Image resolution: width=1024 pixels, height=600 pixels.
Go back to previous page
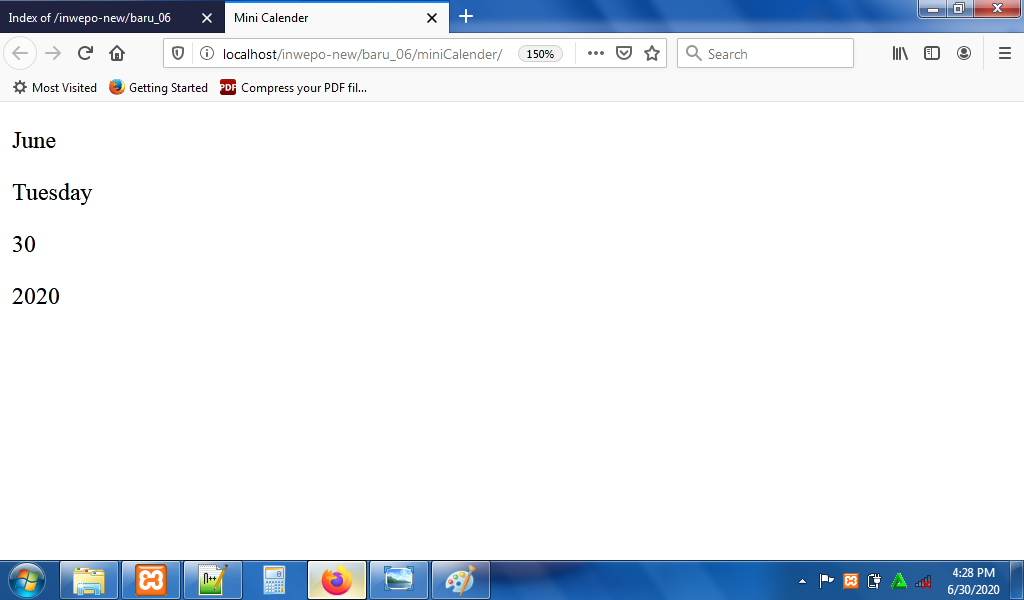click(20, 54)
